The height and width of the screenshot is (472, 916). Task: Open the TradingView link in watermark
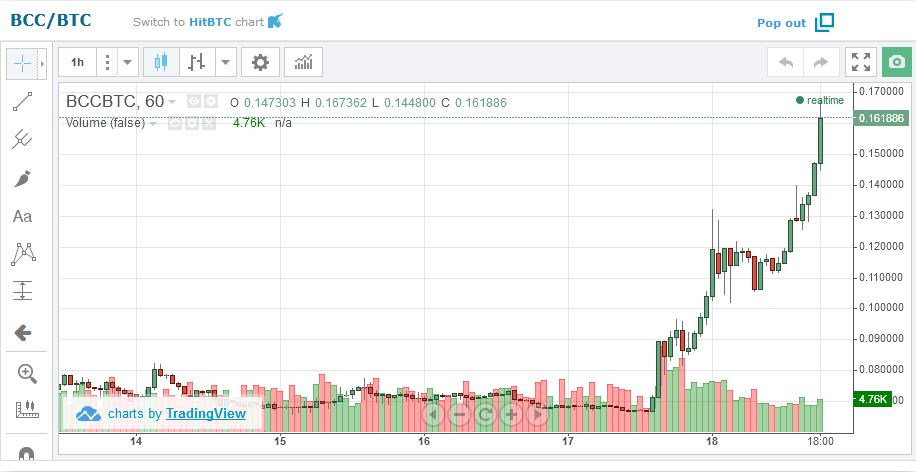coord(205,413)
